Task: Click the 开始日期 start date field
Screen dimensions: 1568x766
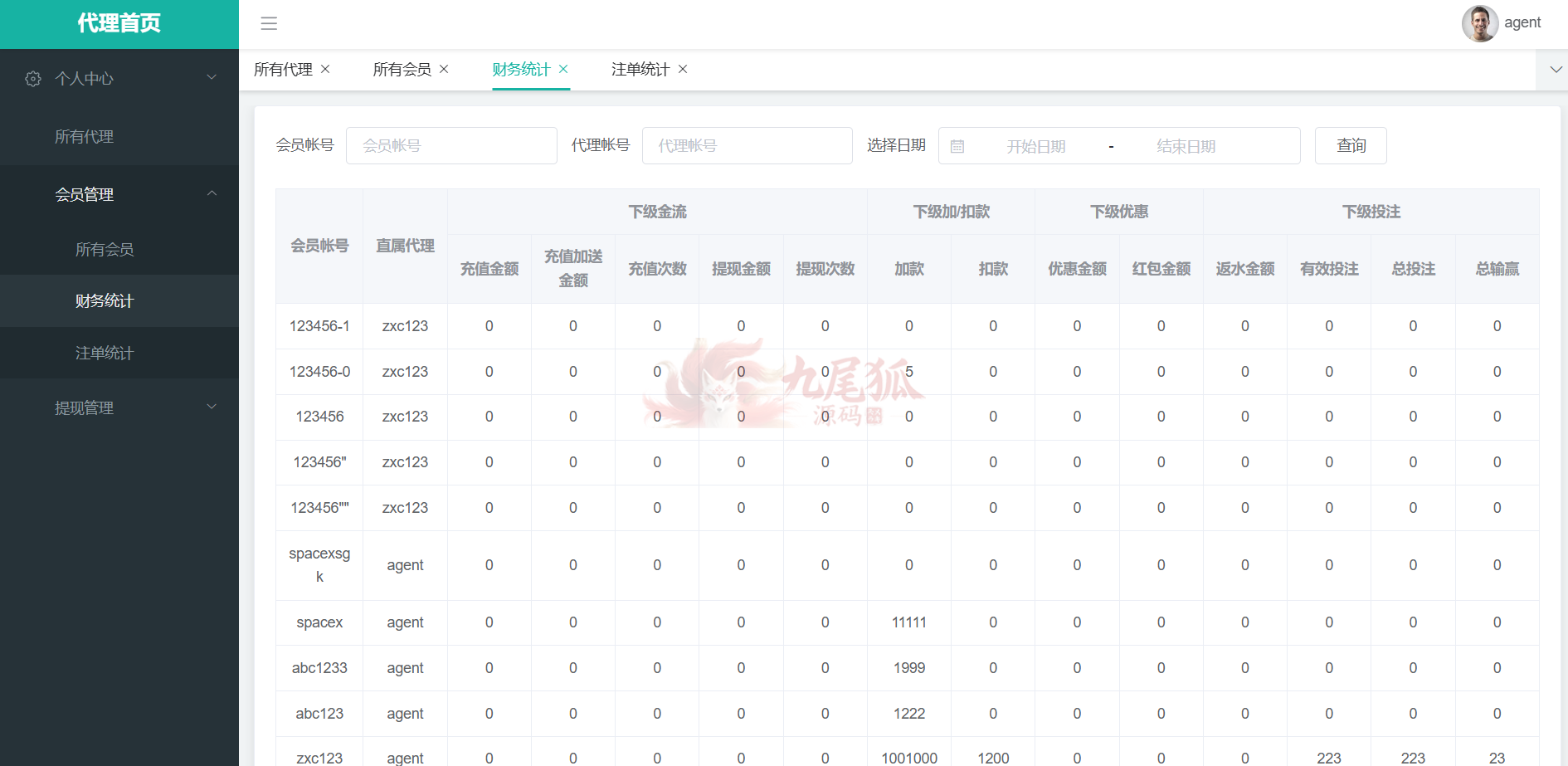Action: tap(1035, 147)
